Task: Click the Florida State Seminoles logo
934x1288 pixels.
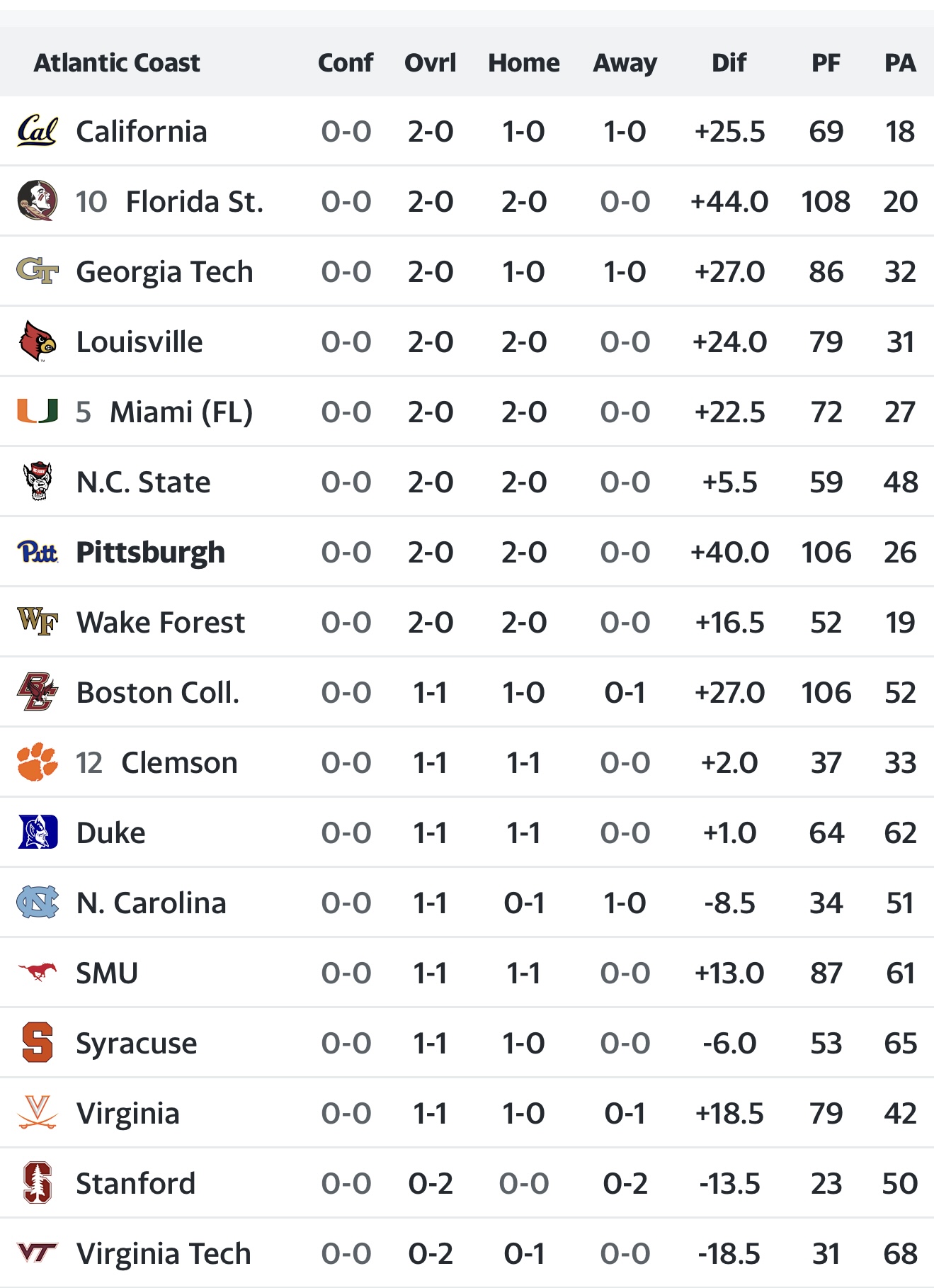Action: [x=38, y=201]
